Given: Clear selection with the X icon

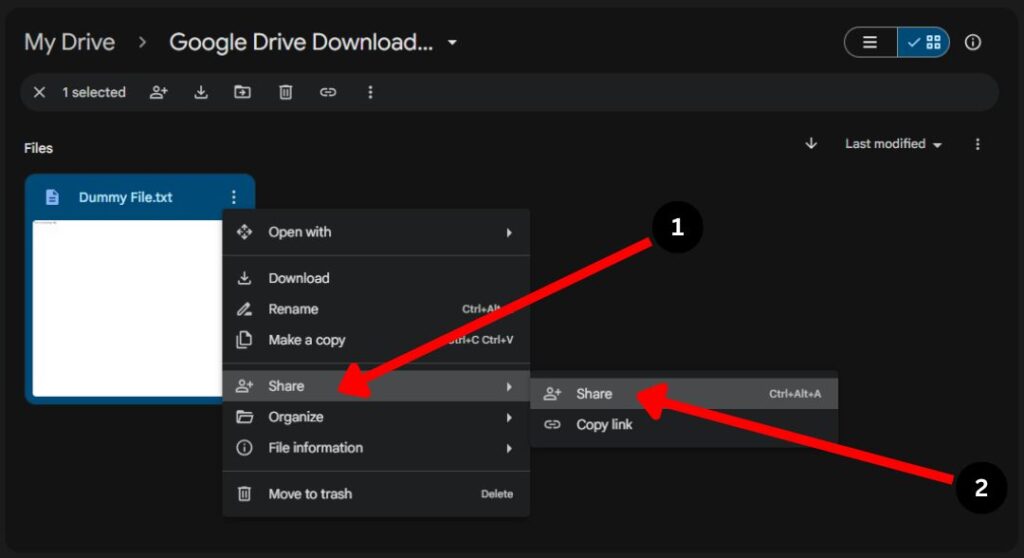Looking at the screenshot, I should [39, 92].
